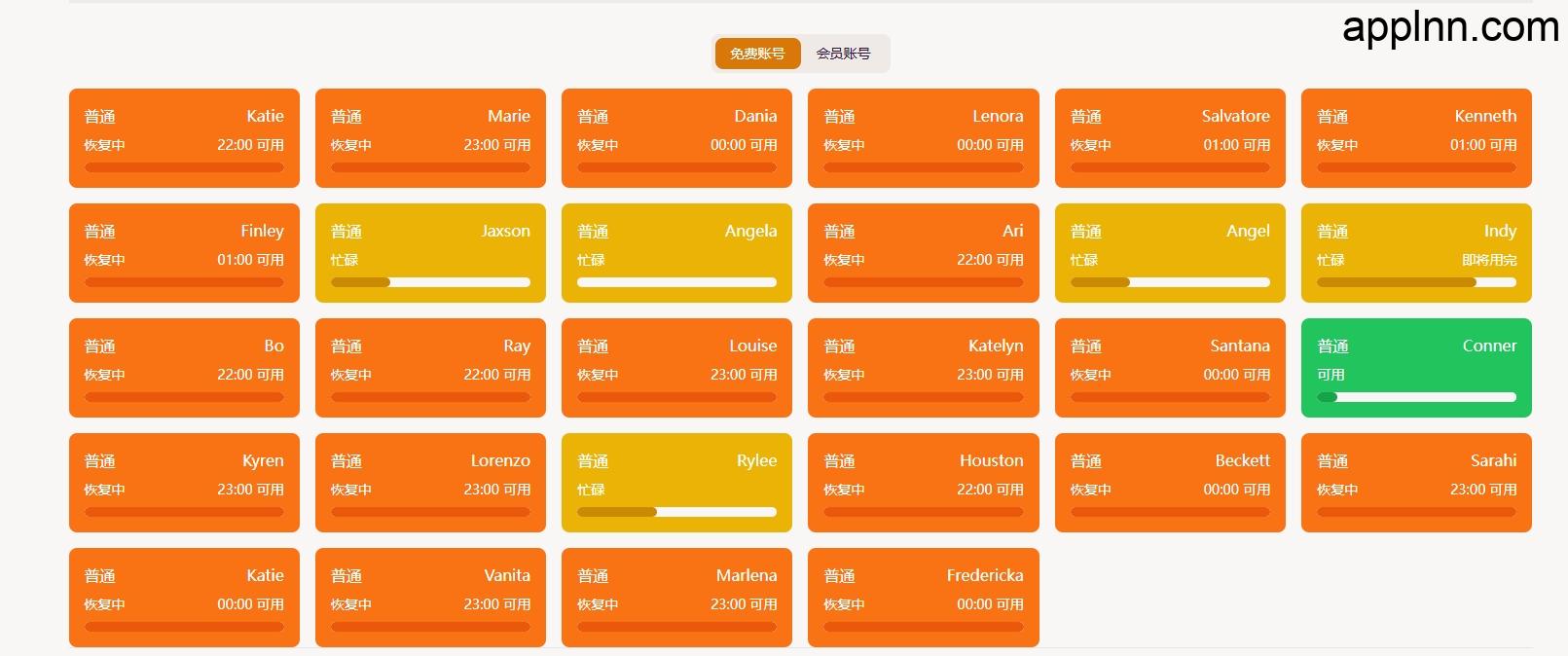The image size is (1568, 656).
Task: Open the busy Jaxson account card
Action: tap(430, 253)
